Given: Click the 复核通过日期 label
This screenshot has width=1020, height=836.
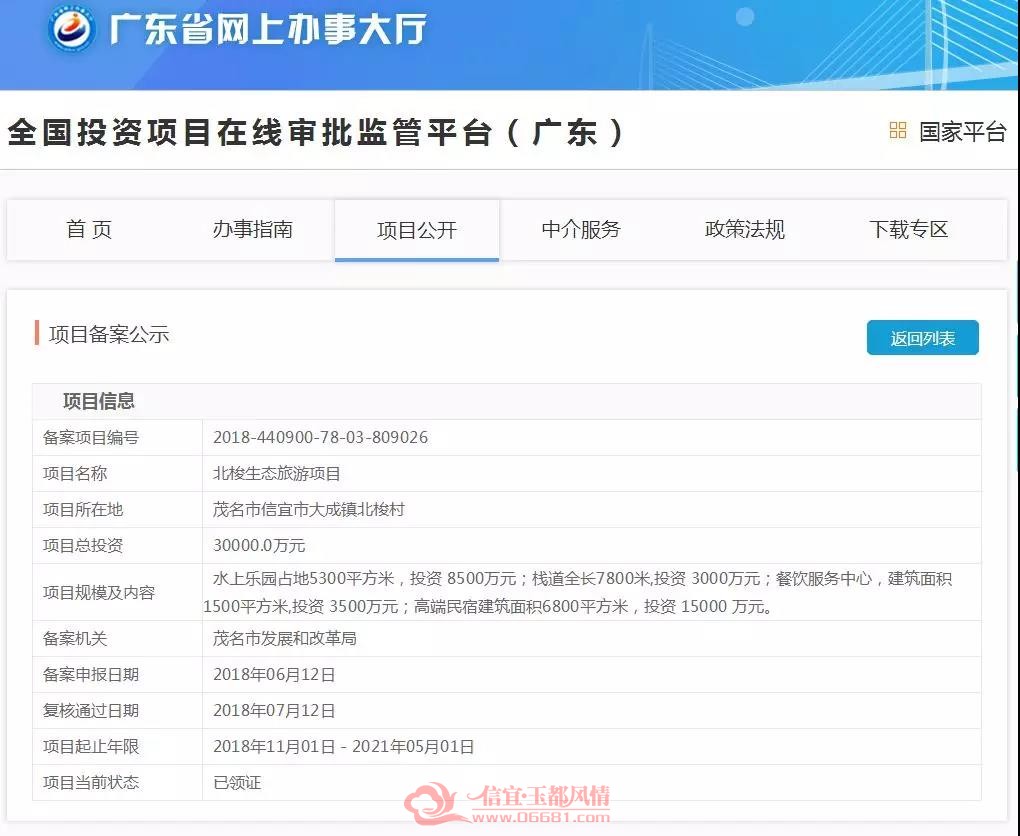Looking at the screenshot, I should [x=91, y=710].
